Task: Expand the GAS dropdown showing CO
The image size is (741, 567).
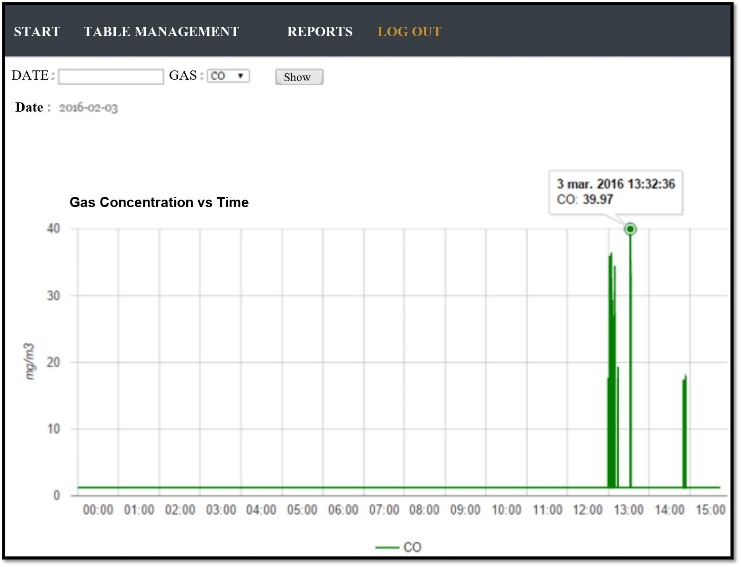Action: tap(228, 76)
